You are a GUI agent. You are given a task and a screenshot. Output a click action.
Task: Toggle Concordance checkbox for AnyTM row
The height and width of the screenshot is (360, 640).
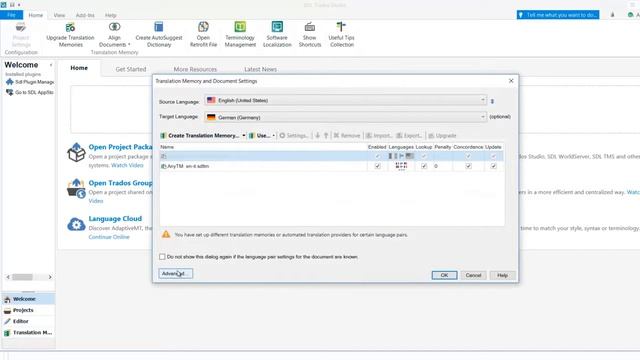pyautogui.click(x=469, y=166)
